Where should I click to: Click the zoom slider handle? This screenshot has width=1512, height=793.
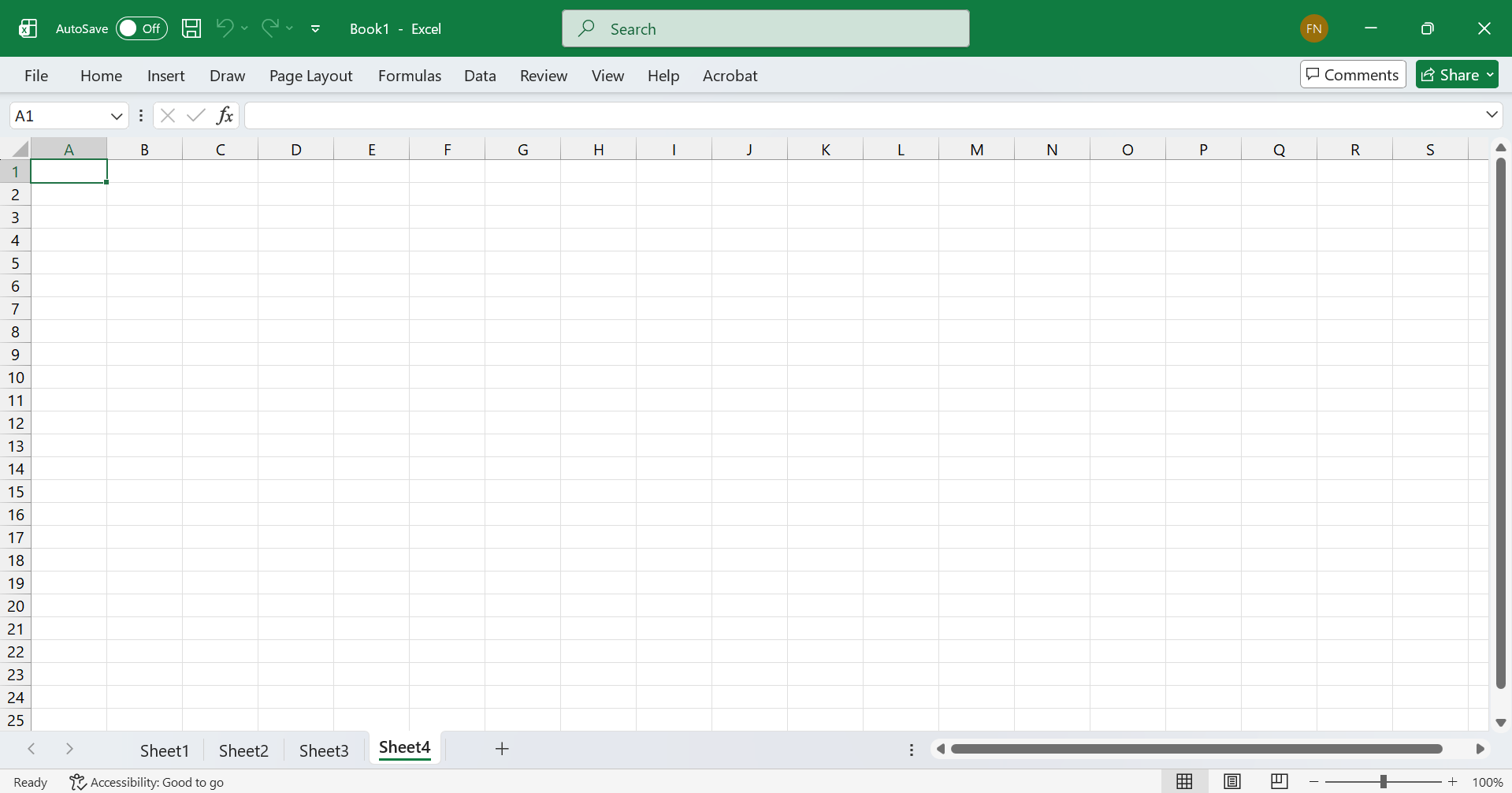(x=1384, y=782)
